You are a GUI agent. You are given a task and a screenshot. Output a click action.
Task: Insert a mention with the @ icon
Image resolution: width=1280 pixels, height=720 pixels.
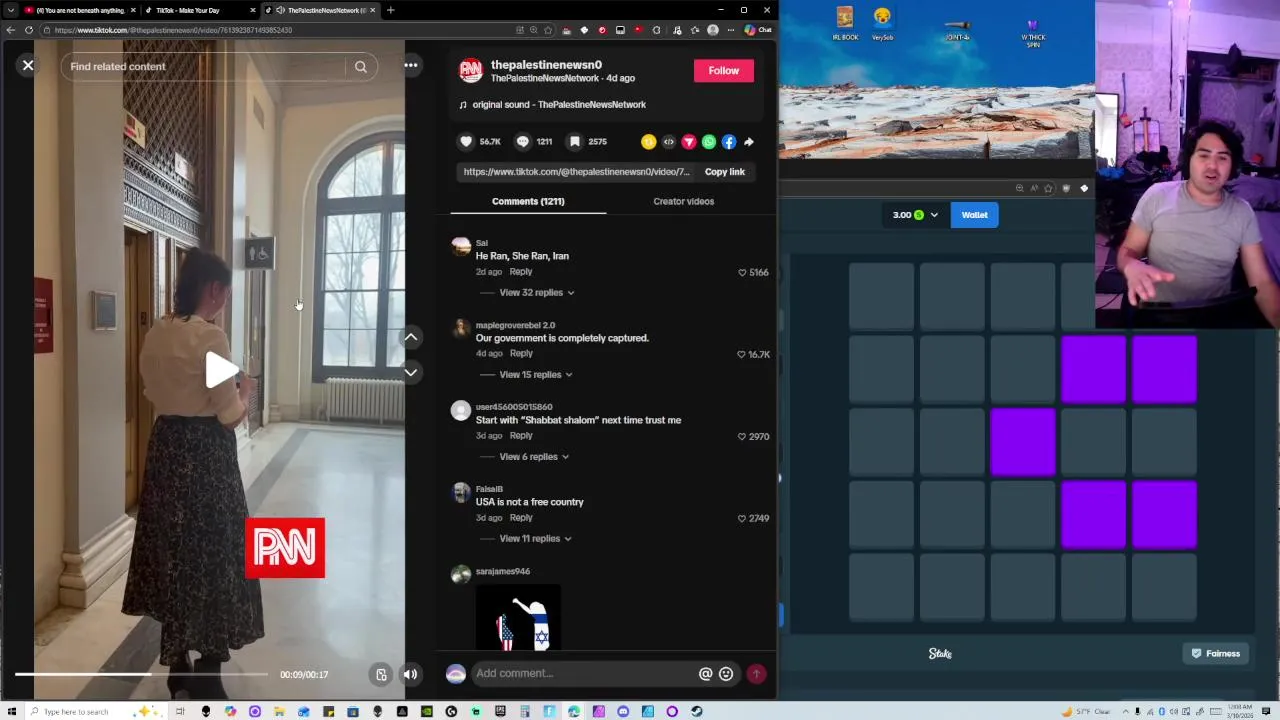(706, 674)
